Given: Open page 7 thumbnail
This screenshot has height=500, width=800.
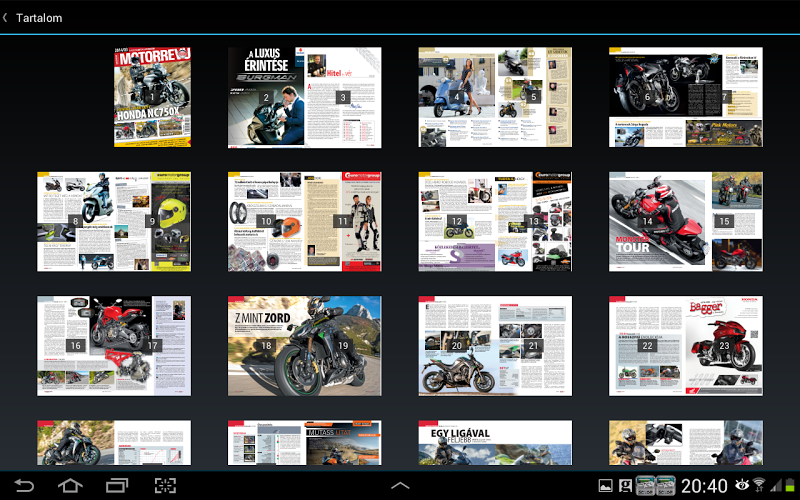Looking at the screenshot, I should [x=724, y=97].
